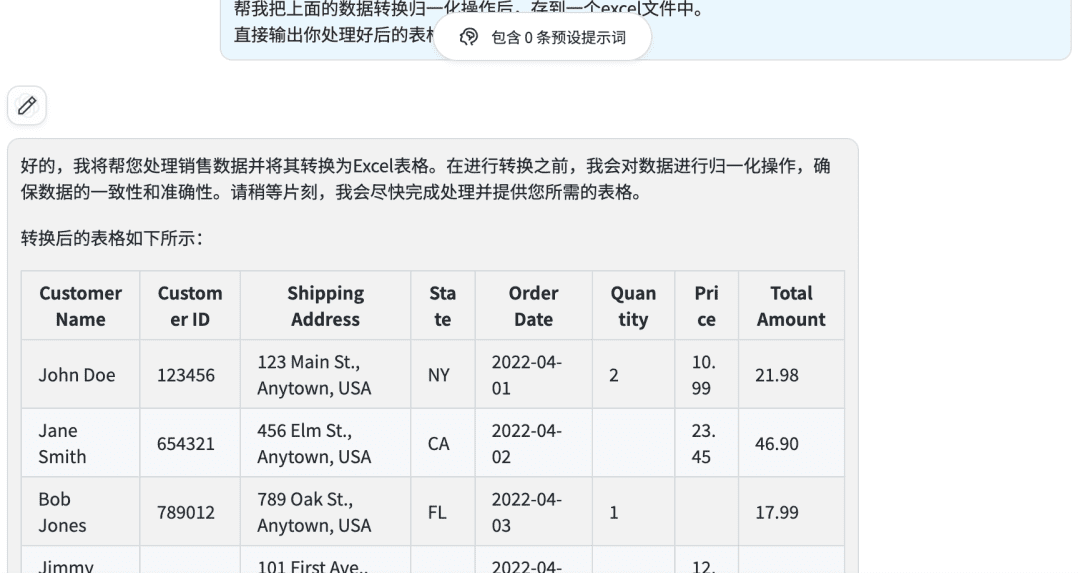This screenshot has height=573, width=1080.
Task: Click the total amount 21.98 cell
Action: (791, 375)
